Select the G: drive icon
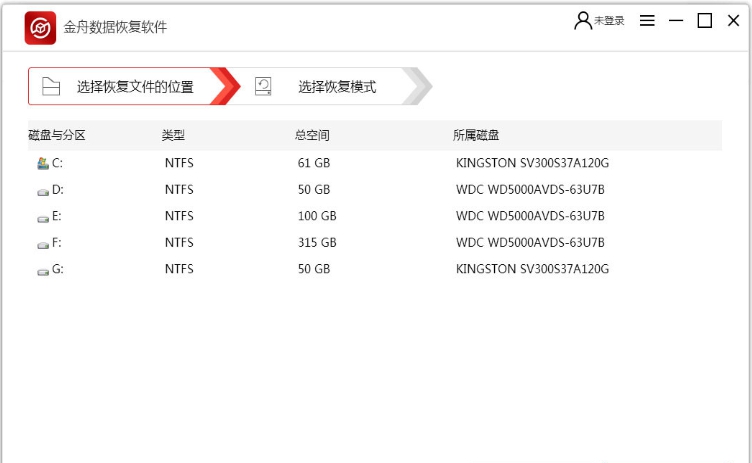This screenshot has height=463, width=752. pos(43,272)
